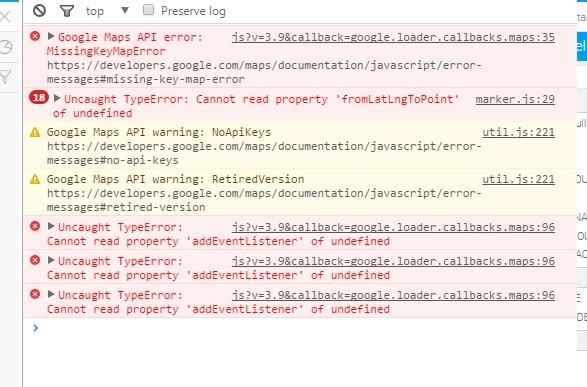The image size is (587, 387).
Task: Click the MissingKeyMapError text
Action: (106, 51)
